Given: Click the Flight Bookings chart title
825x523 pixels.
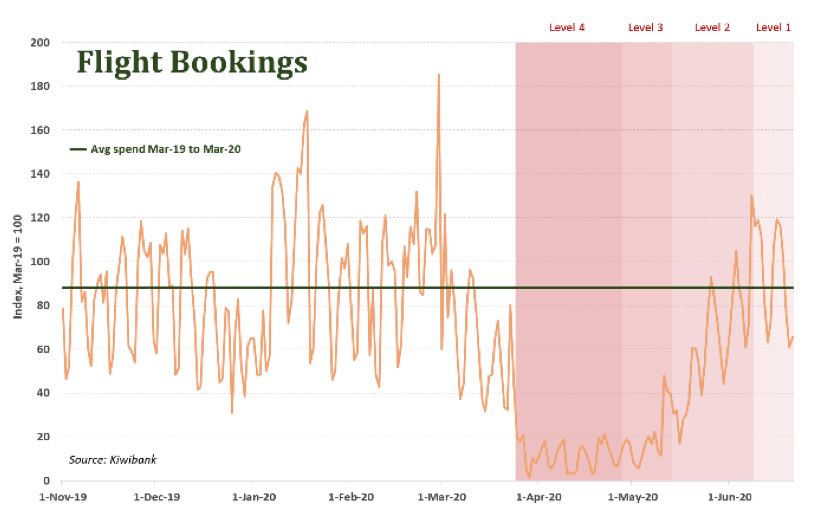Looking at the screenshot, I should (x=192, y=63).
